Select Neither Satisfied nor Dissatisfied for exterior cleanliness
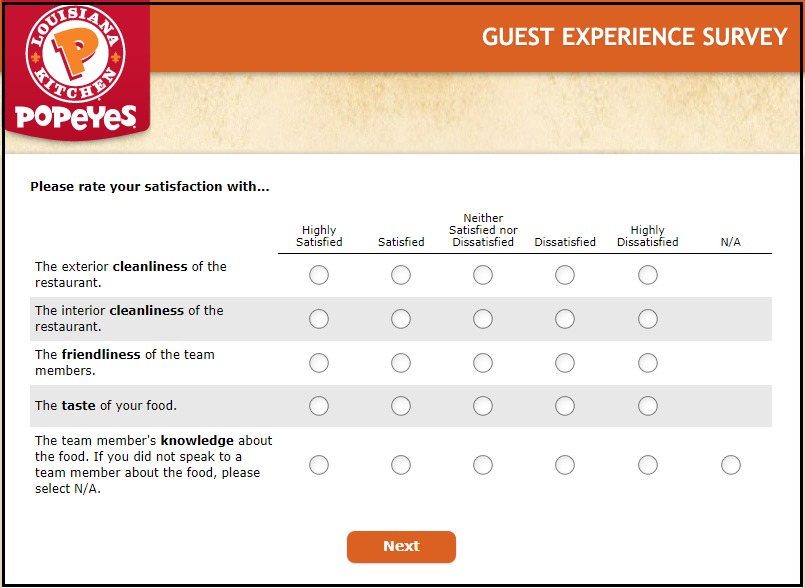 coord(483,275)
